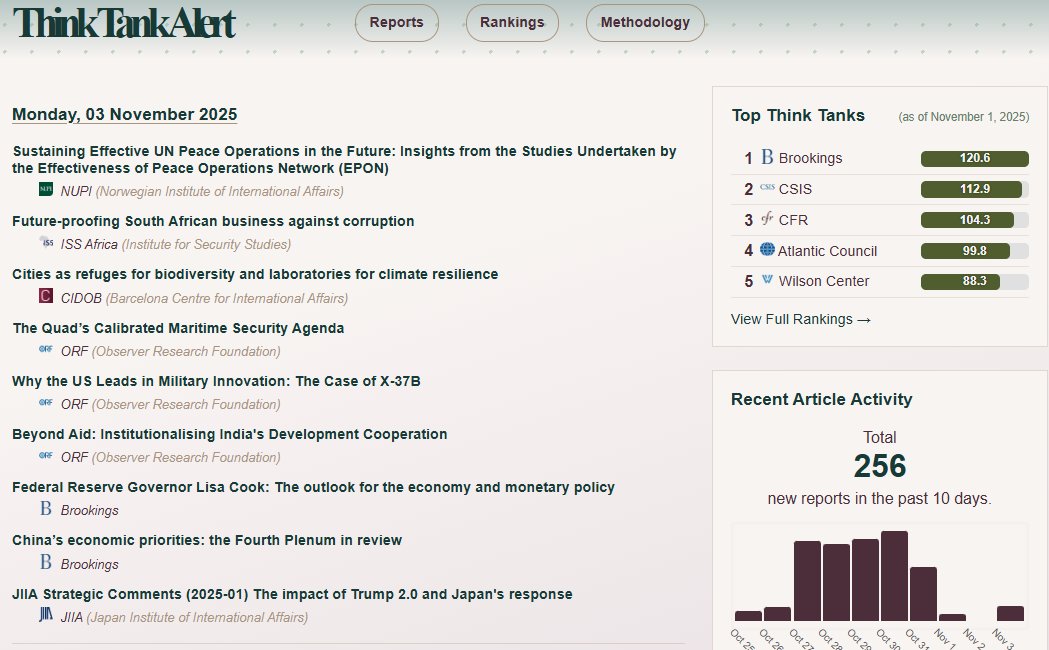Click Brookings logo under Lisa Cook article
The height and width of the screenshot is (650, 1049).
pos(45,508)
